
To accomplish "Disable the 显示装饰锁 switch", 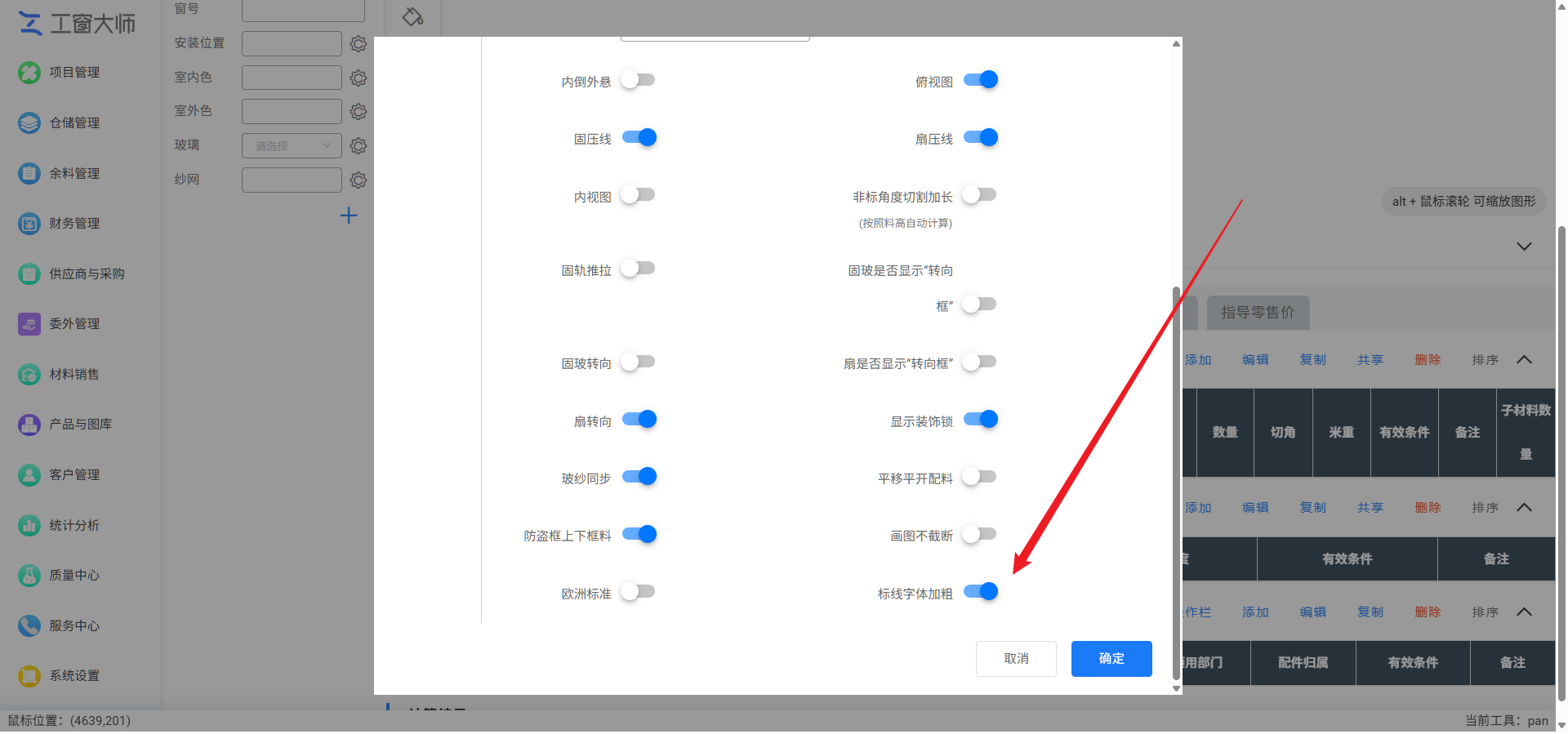I will pos(981,420).
